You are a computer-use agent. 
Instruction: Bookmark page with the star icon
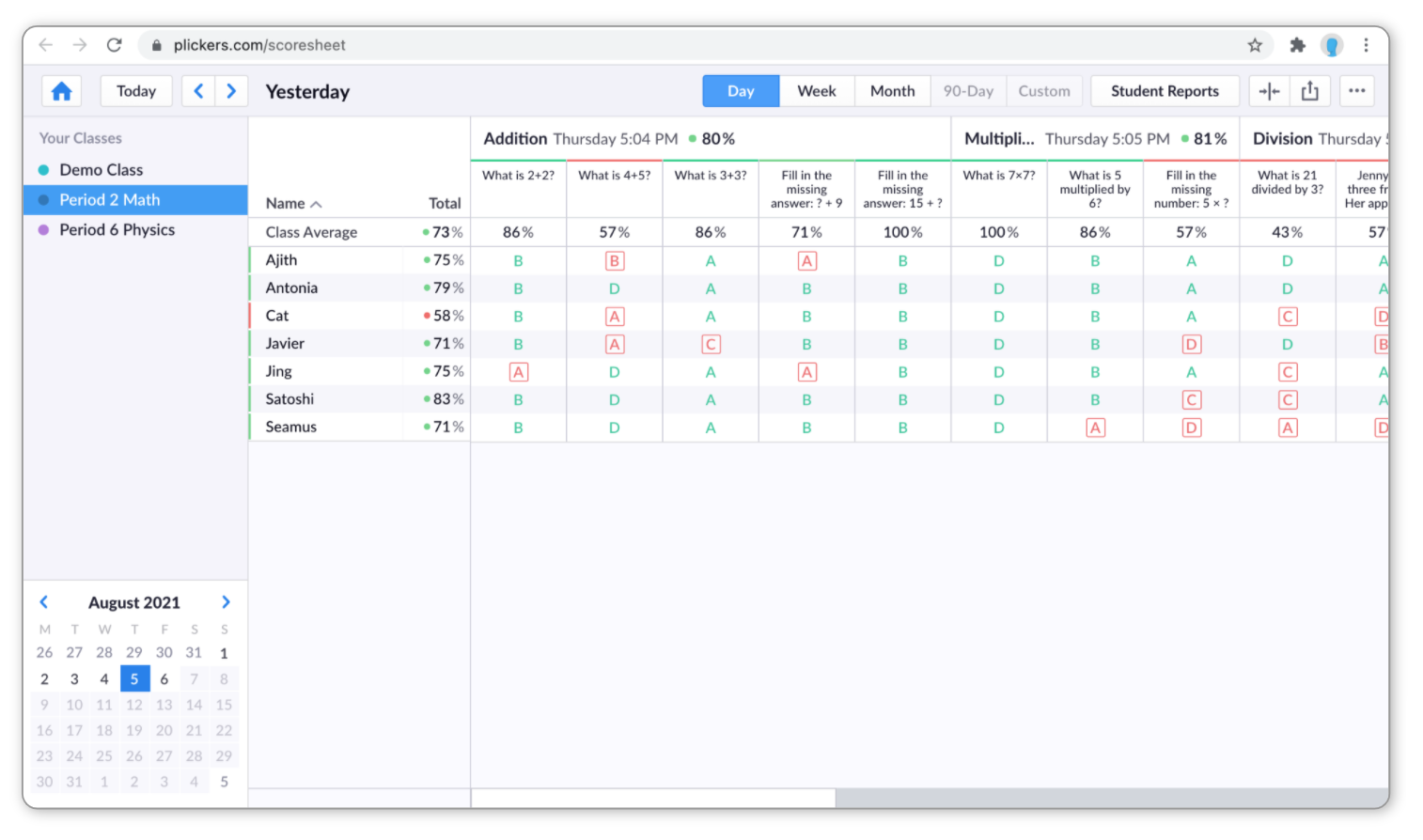[x=1255, y=45]
